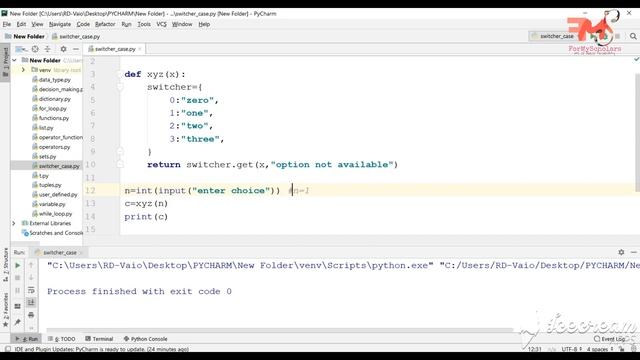Open the Help menu
640x360 pixels.
click(204, 24)
